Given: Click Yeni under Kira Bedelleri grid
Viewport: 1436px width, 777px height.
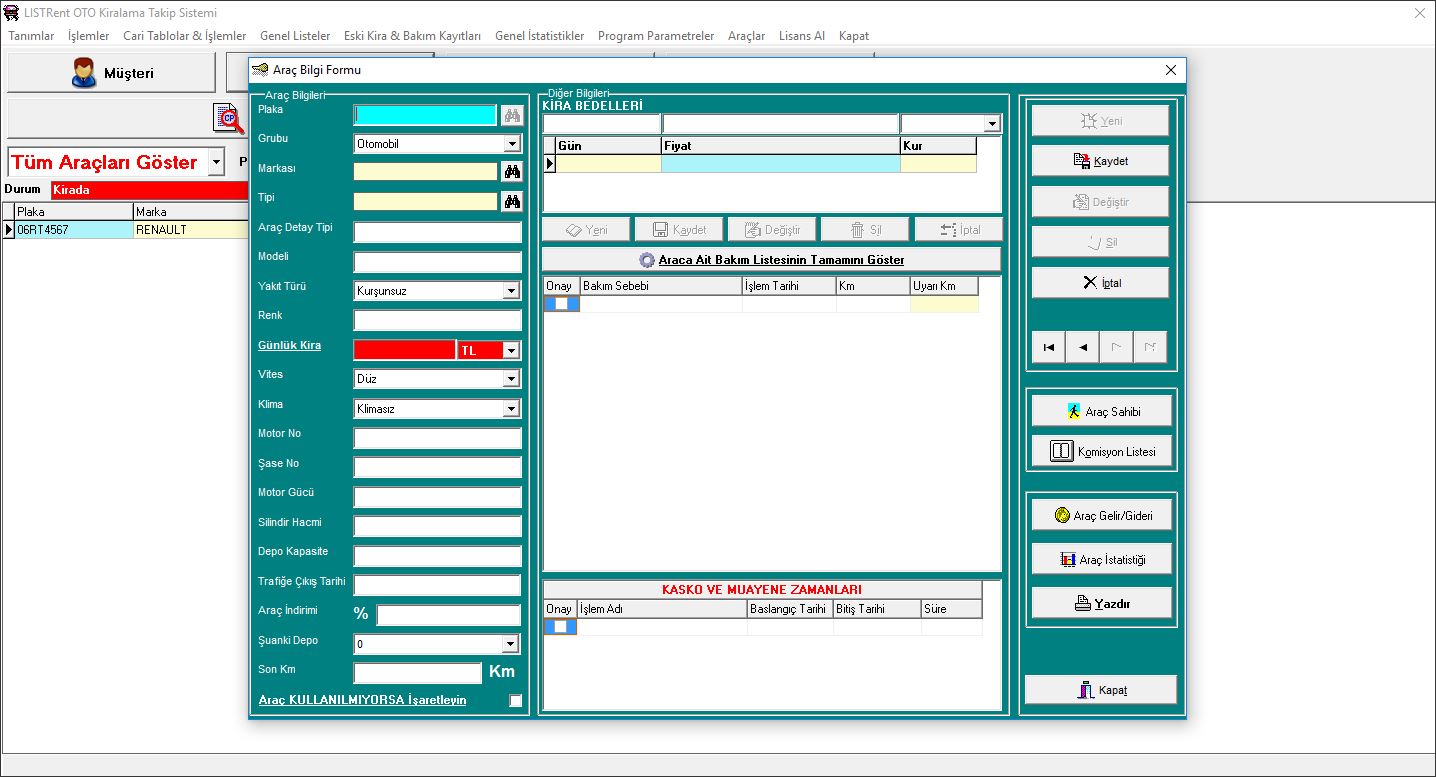Looking at the screenshot, I should tap(587, 230).
